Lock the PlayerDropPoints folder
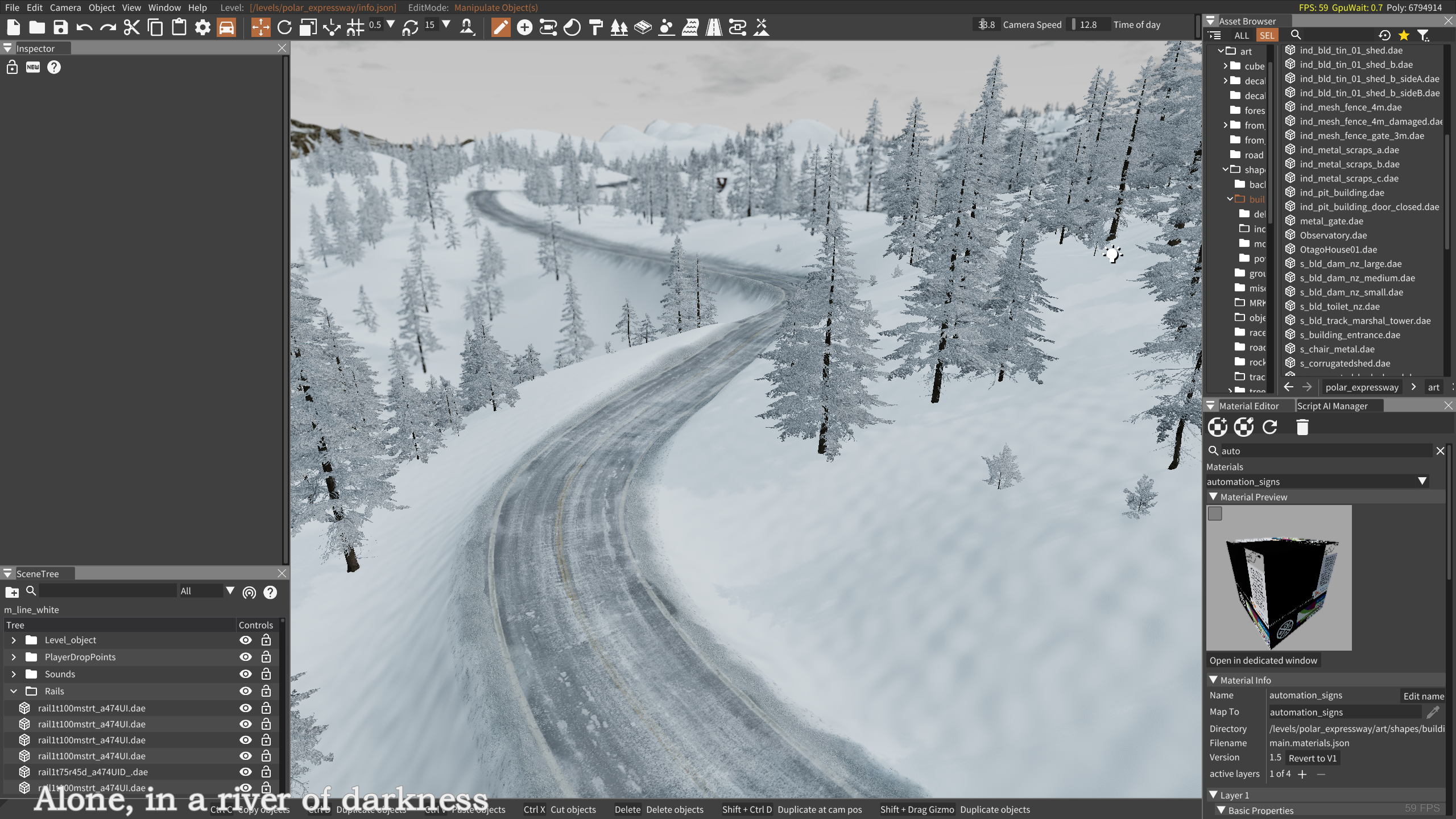Screen dimensions: 1456x819 pyautogui.click(x=266, y=657)
